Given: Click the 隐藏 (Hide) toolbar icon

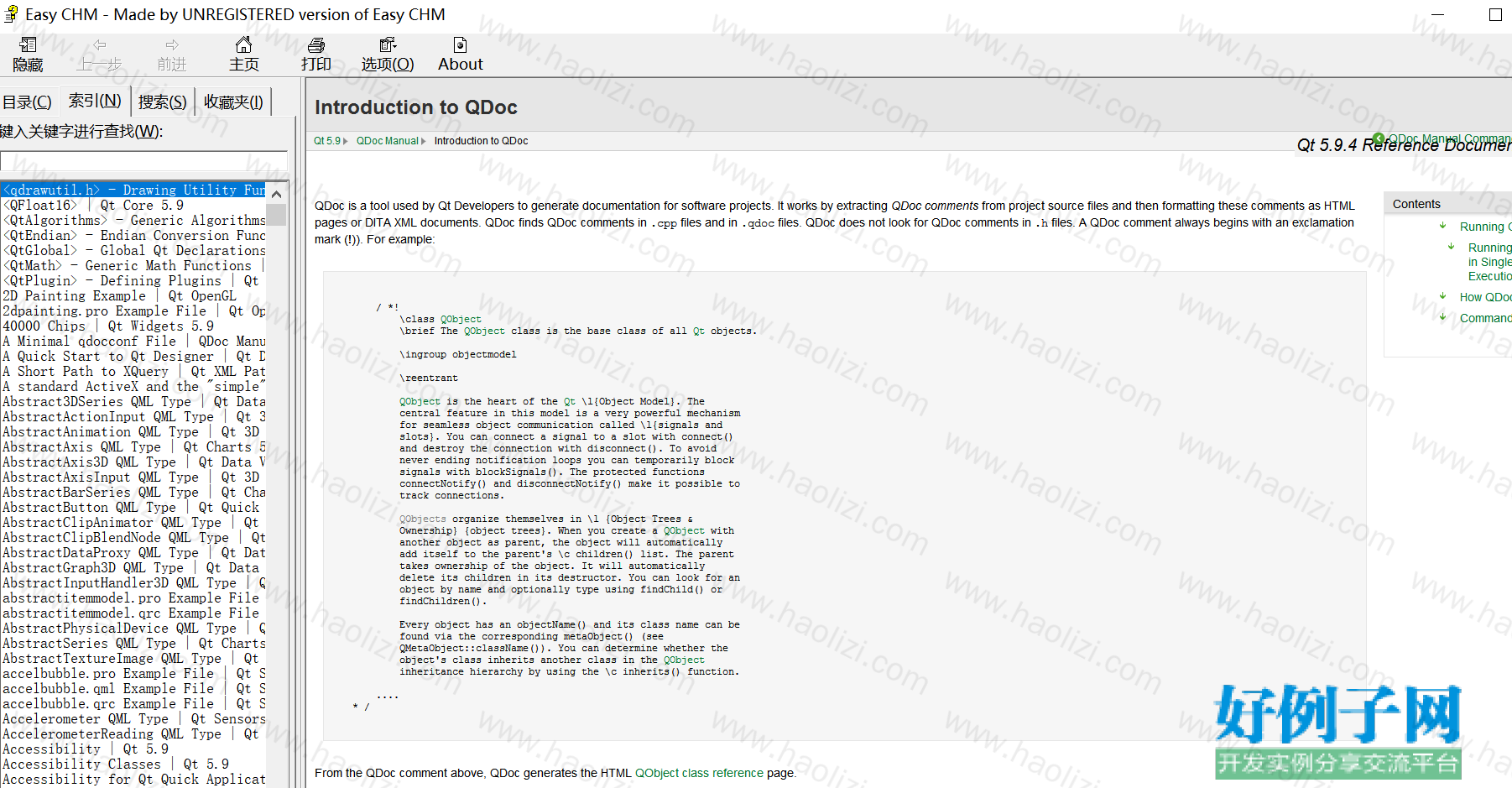Looking at the screenshot, I should click(28, 55).
